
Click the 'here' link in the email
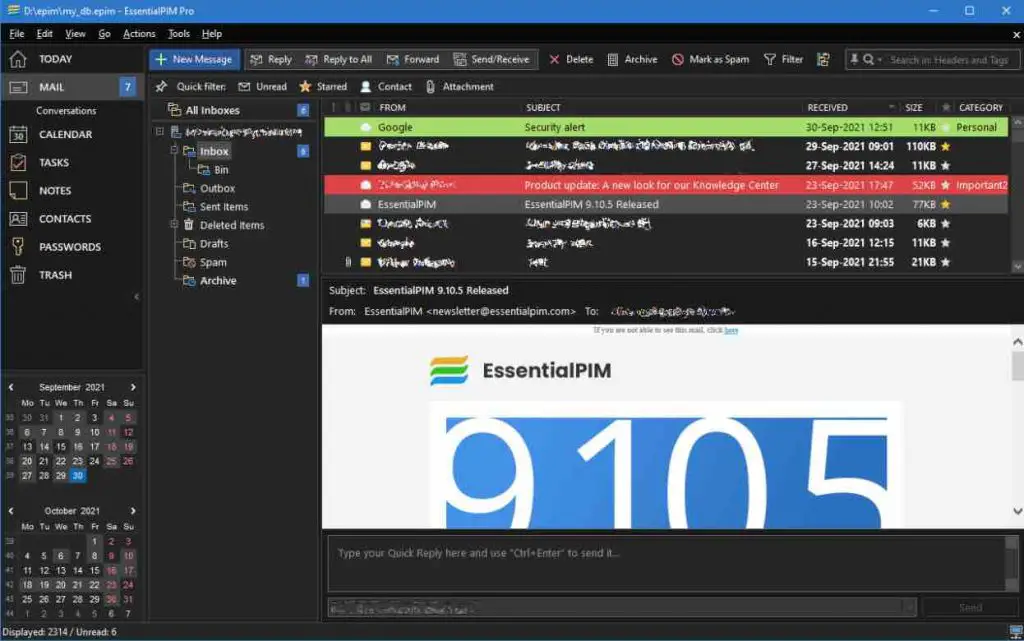point(731,330)
